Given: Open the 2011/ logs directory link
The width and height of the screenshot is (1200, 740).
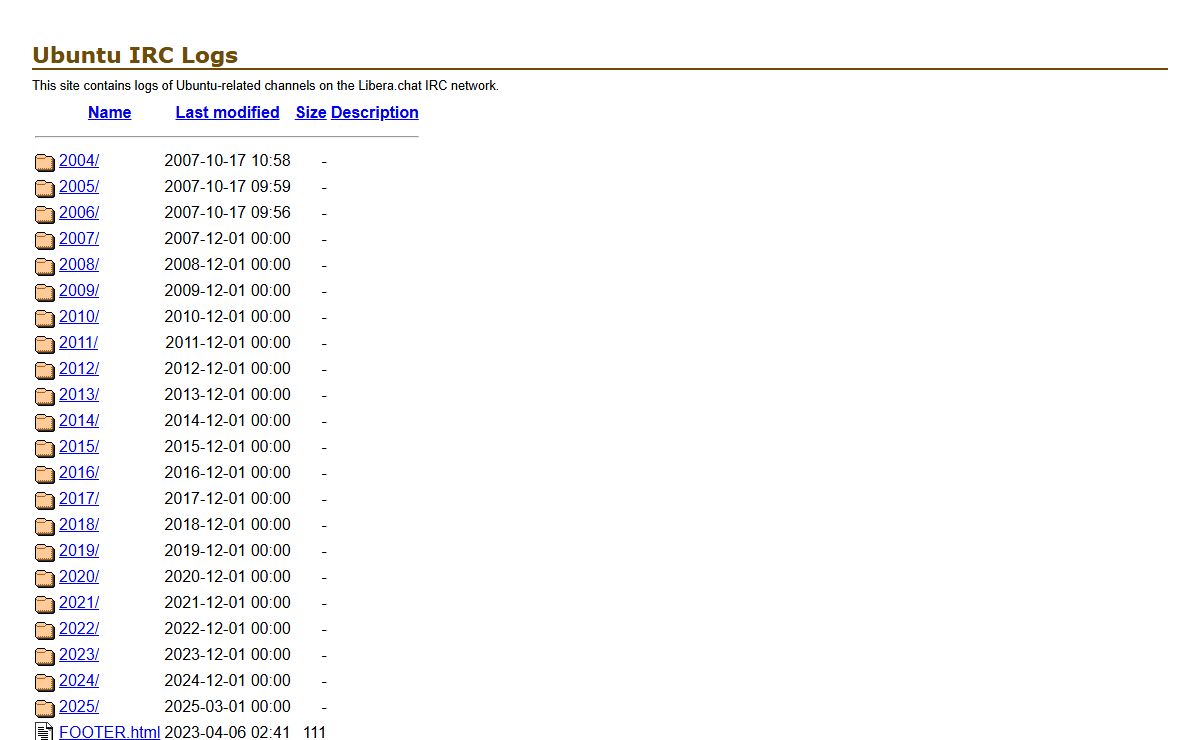Looking at the screenshot, I should [x=78, y=343].
